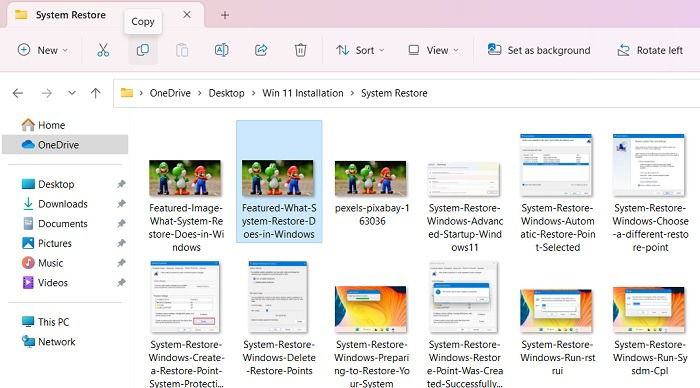Click the Rotate left button

click(x=650, y=50)
